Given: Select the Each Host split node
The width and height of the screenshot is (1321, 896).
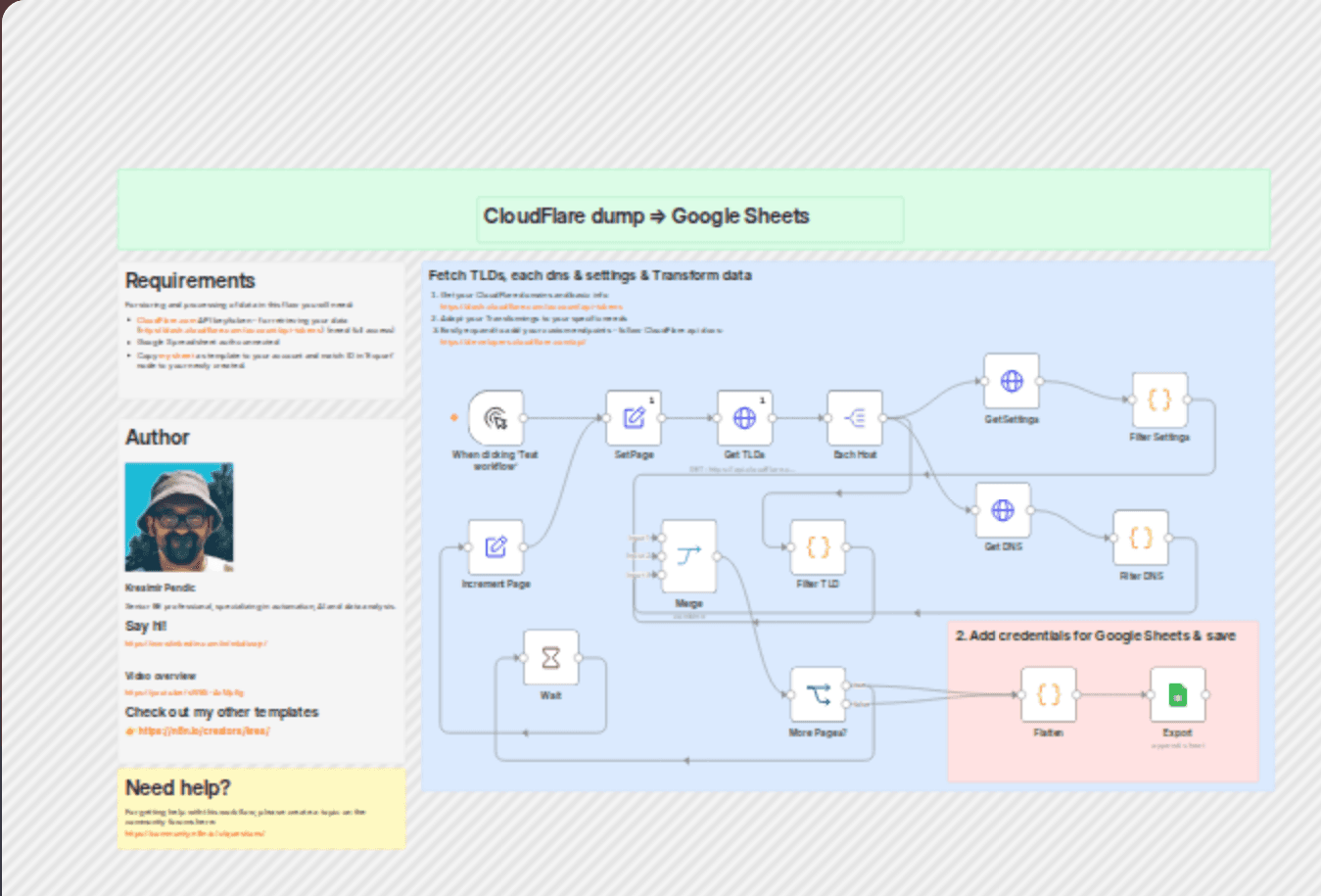Looking at the screenshot, I should (x=855, y=418).
